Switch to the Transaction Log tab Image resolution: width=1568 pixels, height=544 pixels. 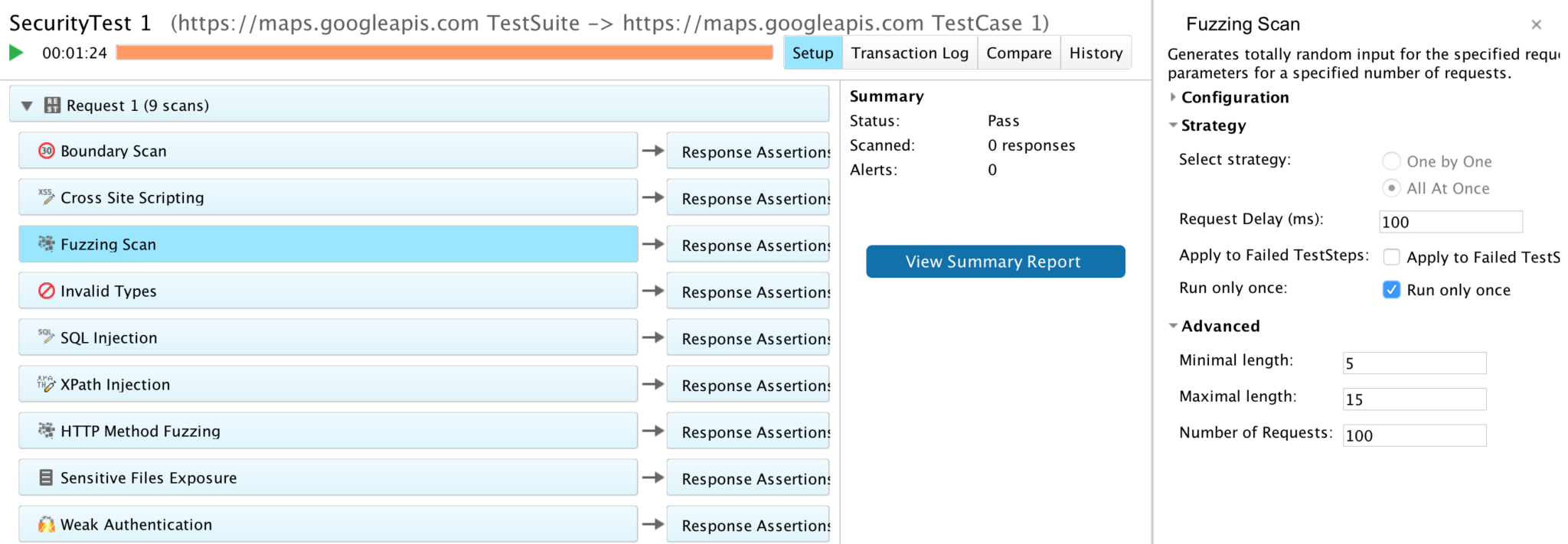[x=910, y=52]
